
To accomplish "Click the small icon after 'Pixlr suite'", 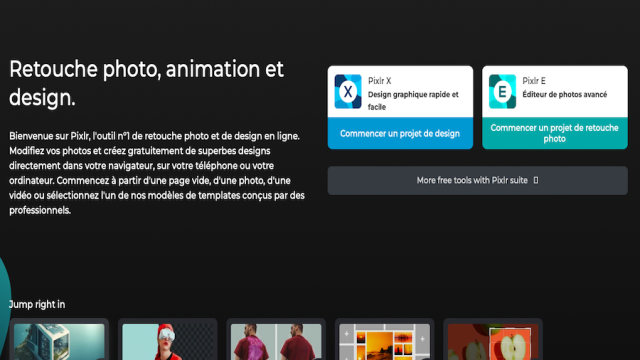I will tap(536, 180).
